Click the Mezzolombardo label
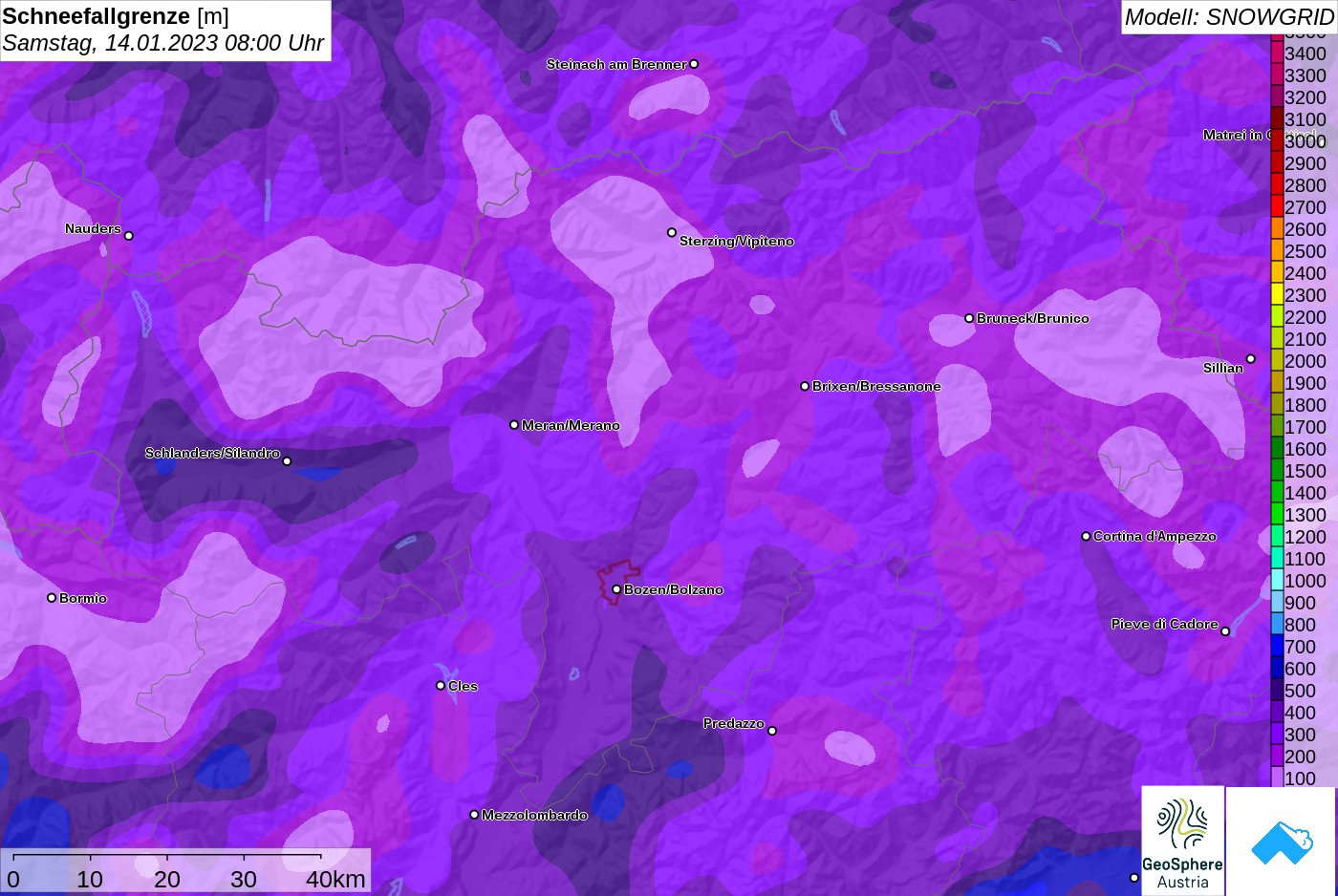This screenshot has width=1338, height=896. 534,815
